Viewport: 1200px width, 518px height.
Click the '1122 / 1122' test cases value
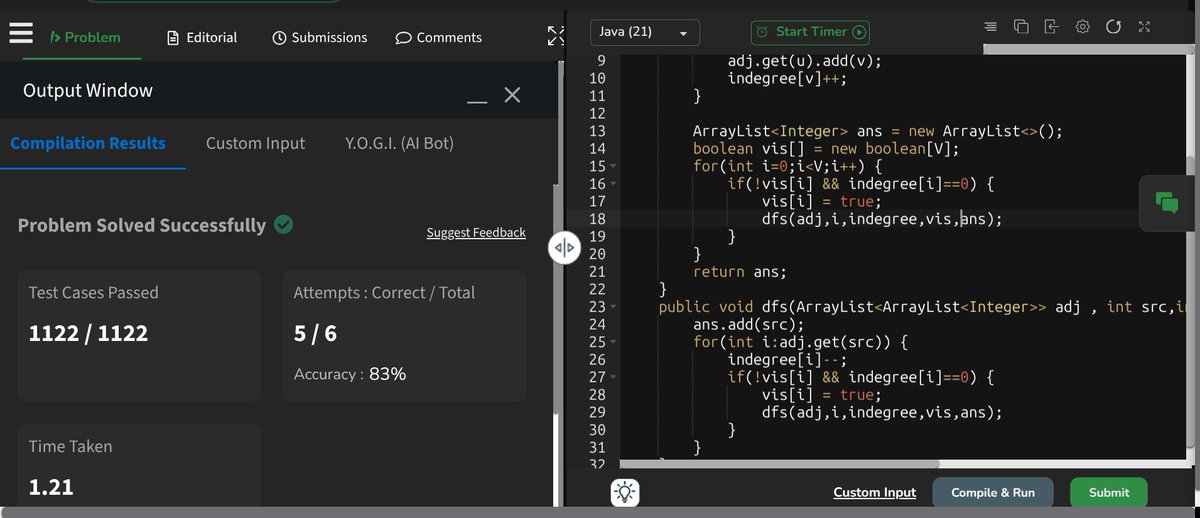[88, 334]
